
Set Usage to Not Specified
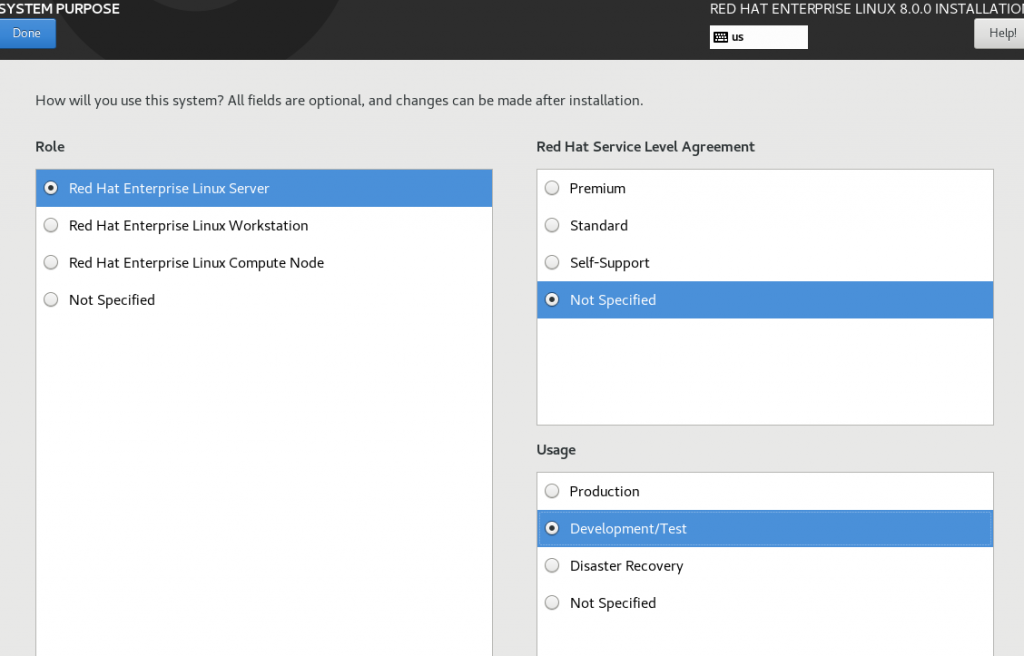612,603
